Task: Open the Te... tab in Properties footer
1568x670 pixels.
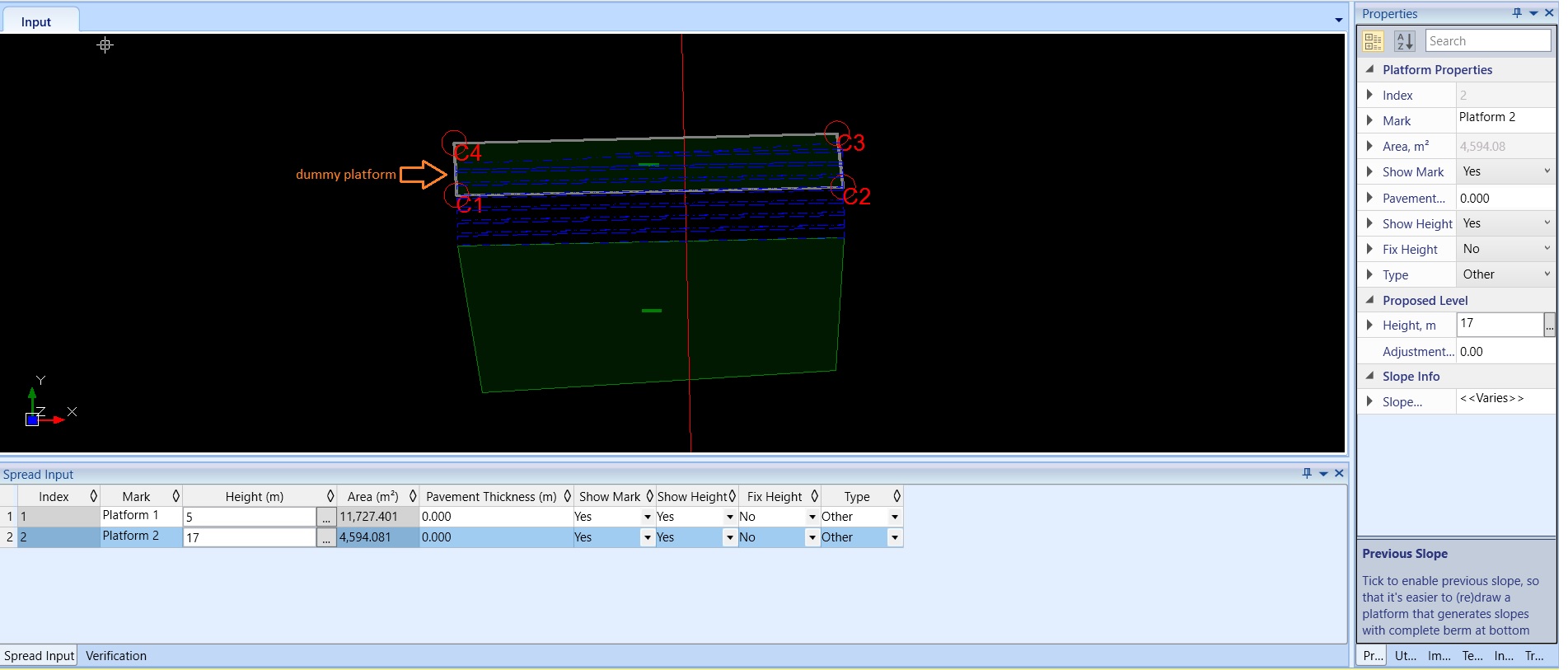Action: point(1472,655)
